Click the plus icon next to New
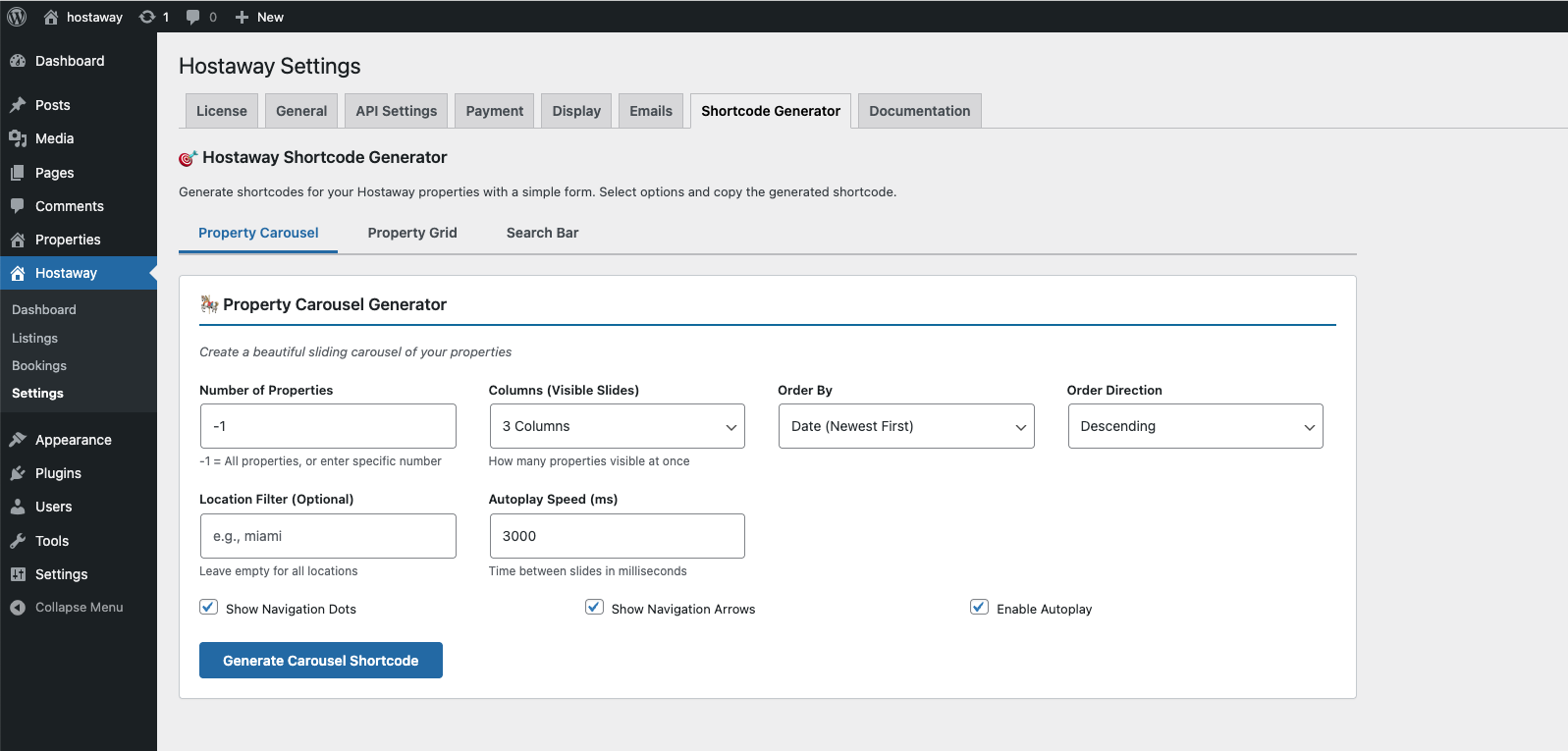This screenshot has height=751, width=1568. (242, 17)
